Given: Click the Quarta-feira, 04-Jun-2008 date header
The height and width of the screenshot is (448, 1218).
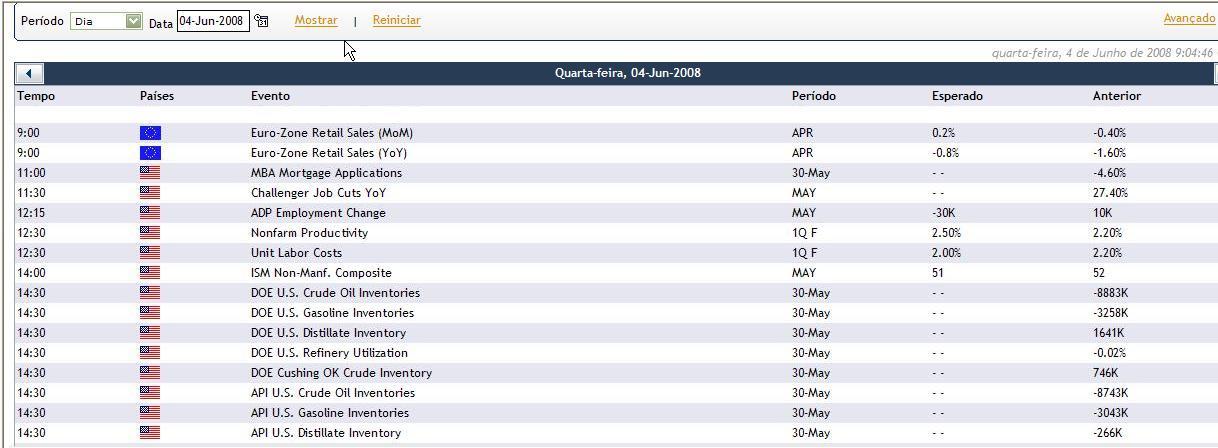Looking at the screenshot, I should 628,73.
